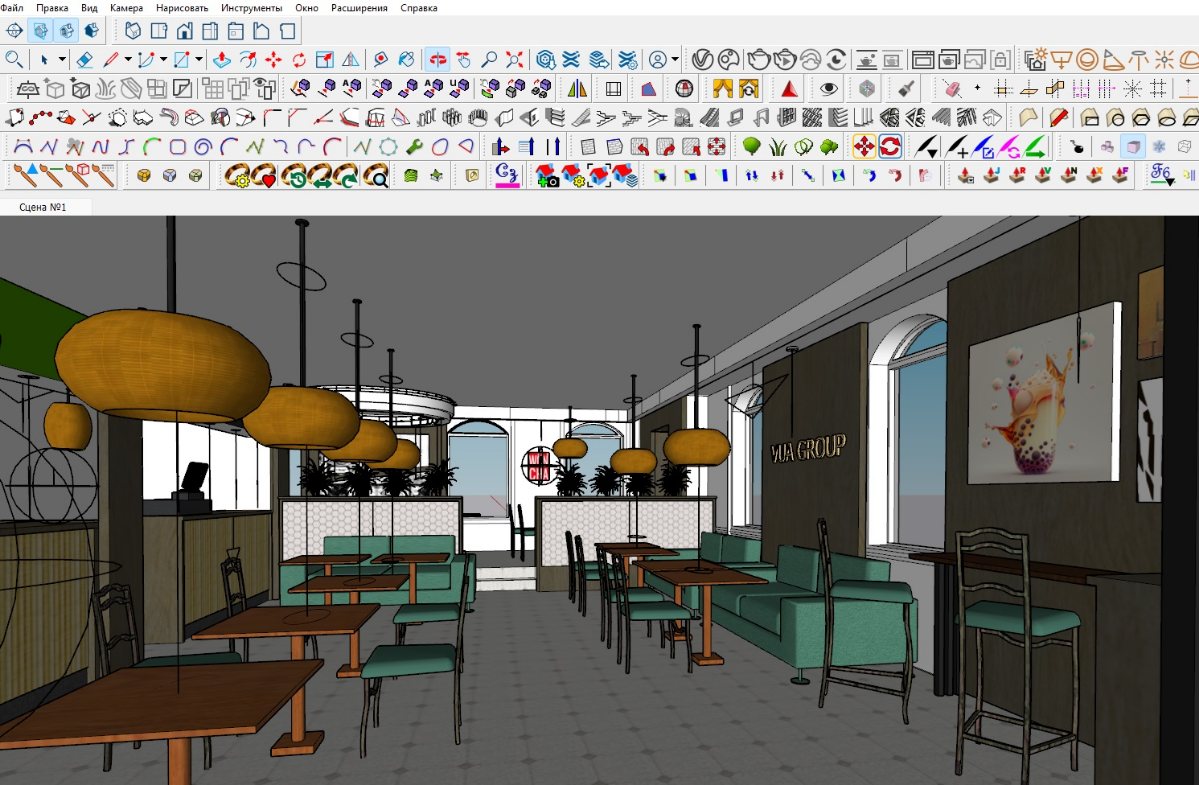Expand the account profile dropdown
The width and height of the screenshot is (1199, 785).
[x=676, y=60]
